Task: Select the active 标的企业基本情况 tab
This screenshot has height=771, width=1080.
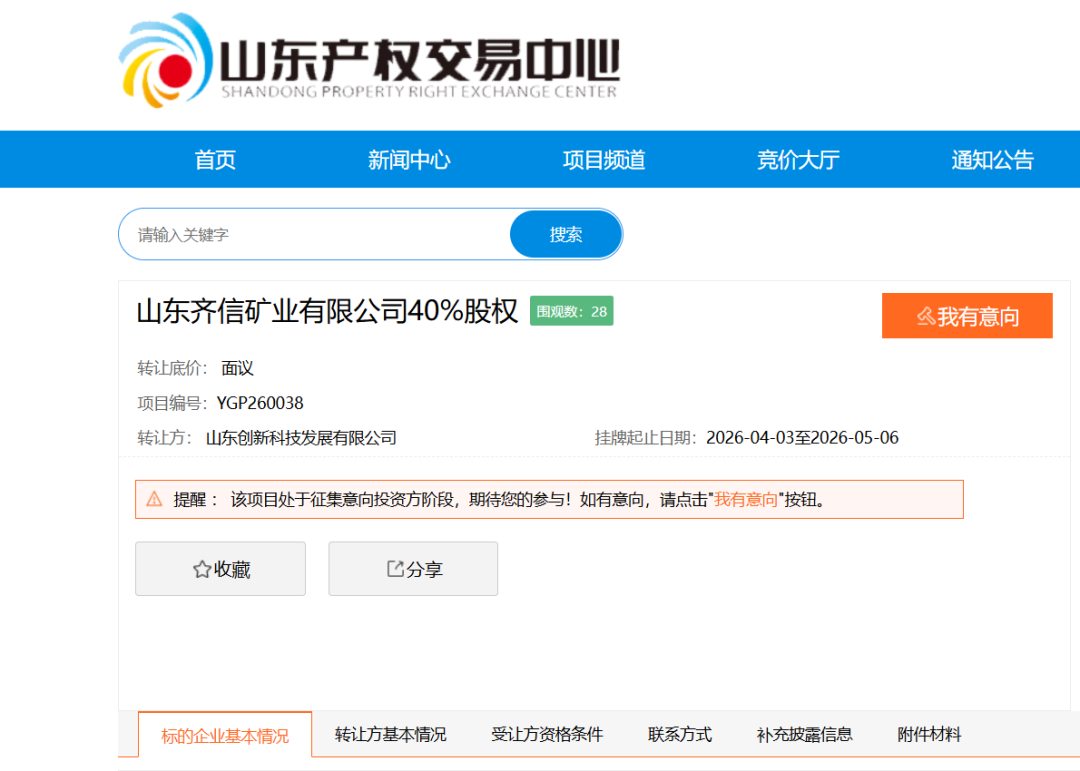Action: pos(224,734)
